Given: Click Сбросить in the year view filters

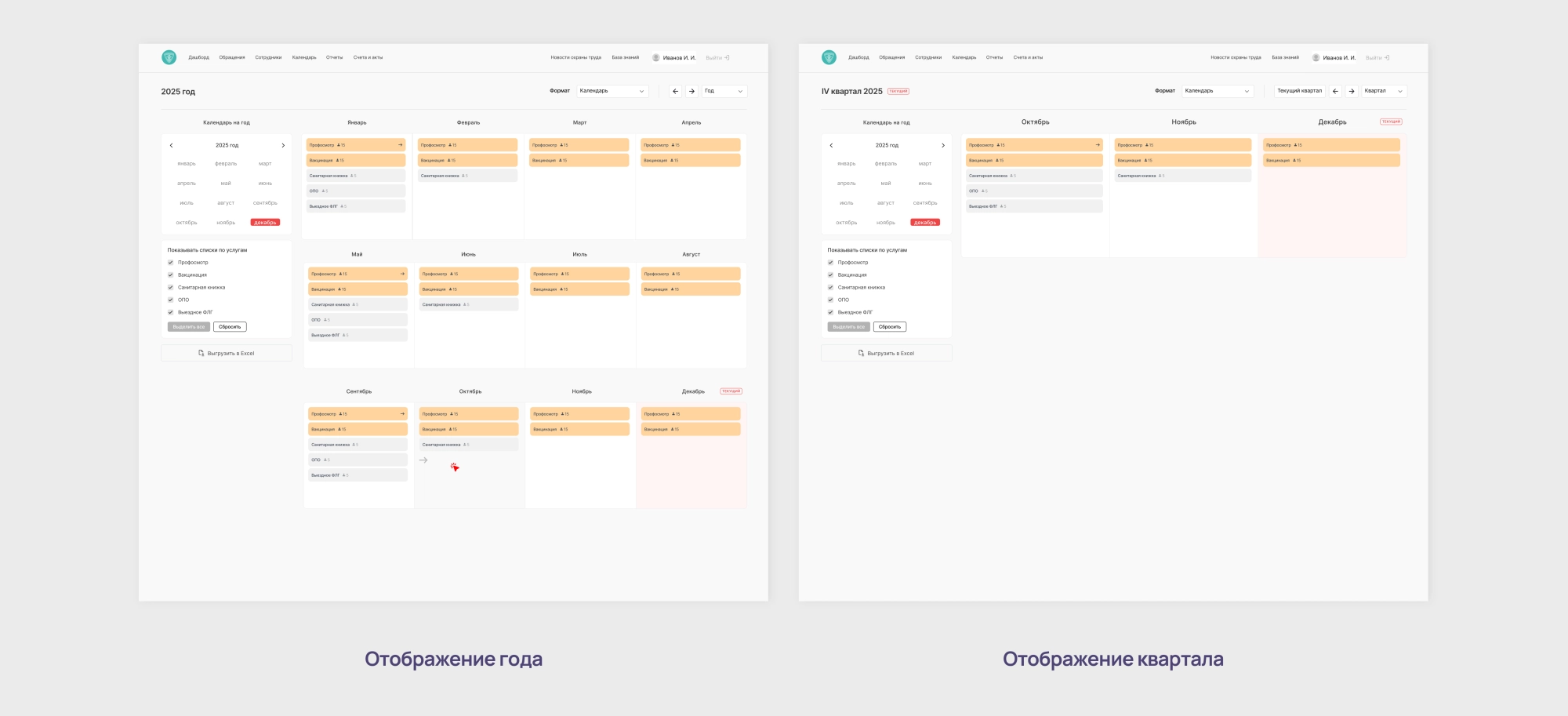Looking at the screenshot, I should coord(230,327).
